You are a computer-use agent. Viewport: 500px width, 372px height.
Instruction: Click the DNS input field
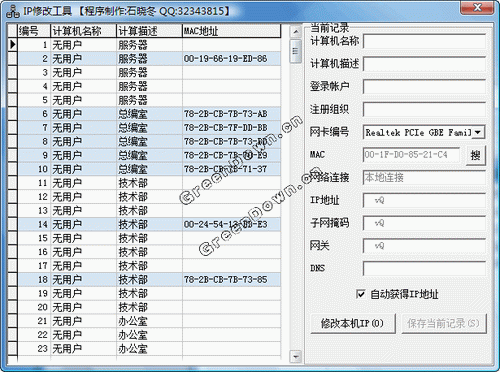424,268
